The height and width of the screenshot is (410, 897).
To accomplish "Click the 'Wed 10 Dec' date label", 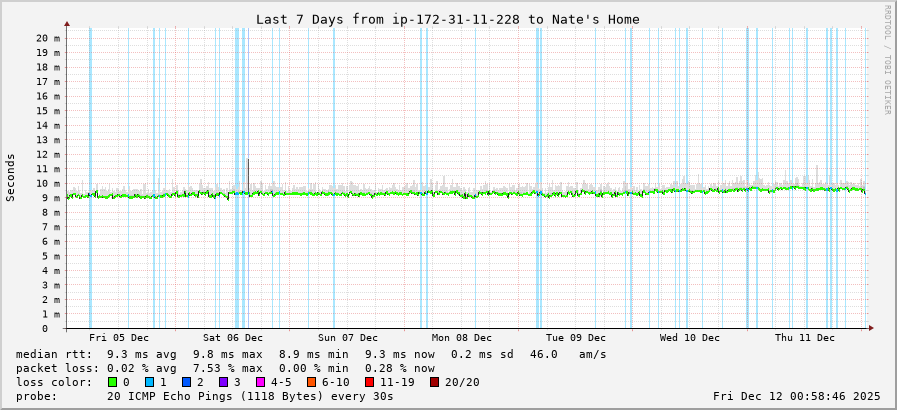I will (x=690, y=338).
